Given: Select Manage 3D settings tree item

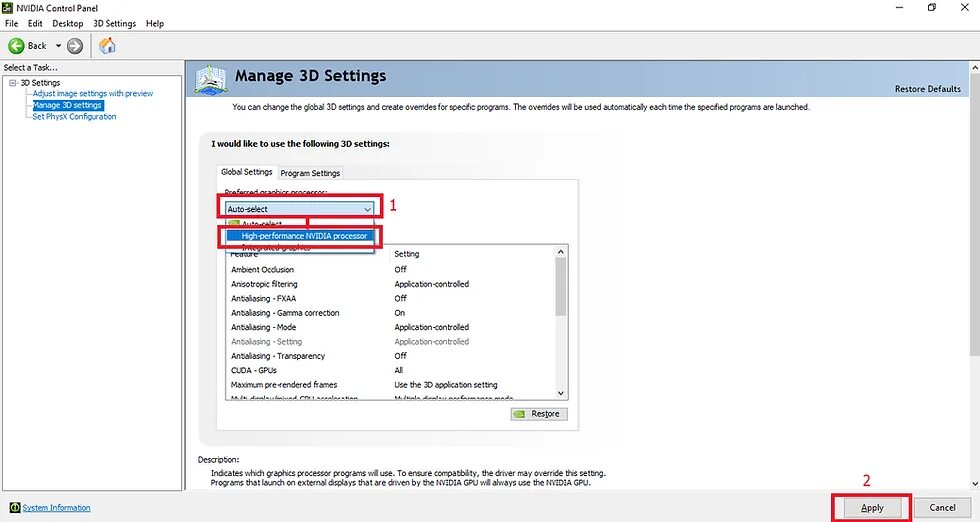Looking at the screenshot, I should click(68, 105).
